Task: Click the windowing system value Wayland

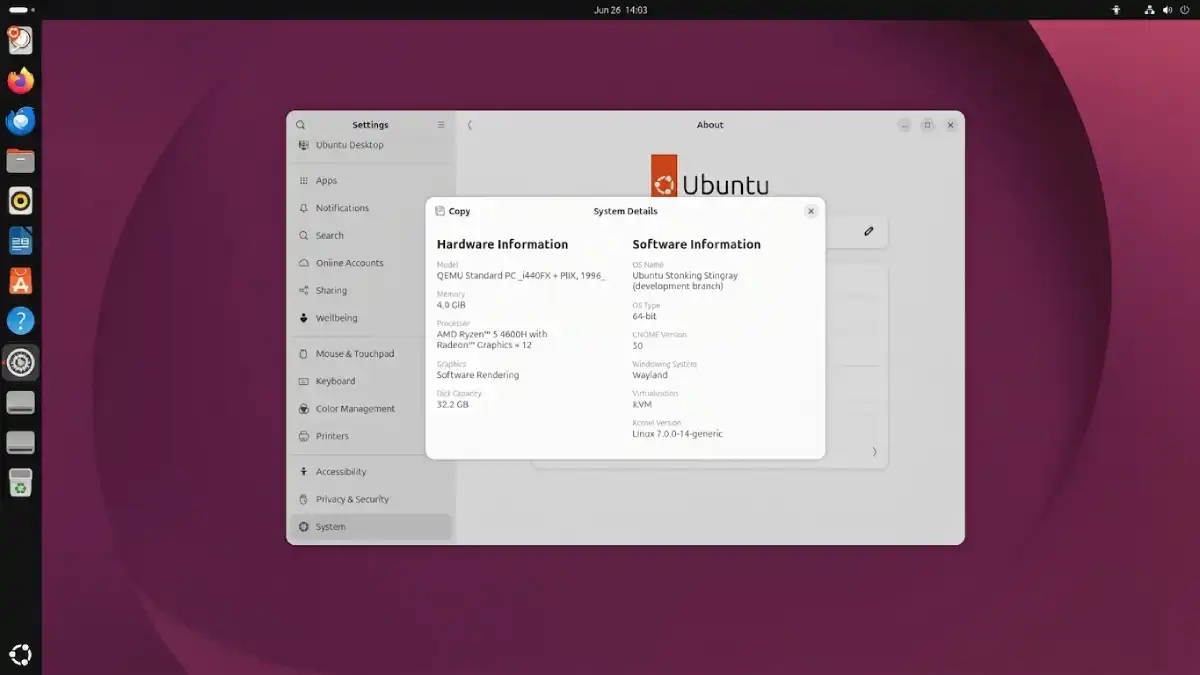Action: [x=650, y=375]
